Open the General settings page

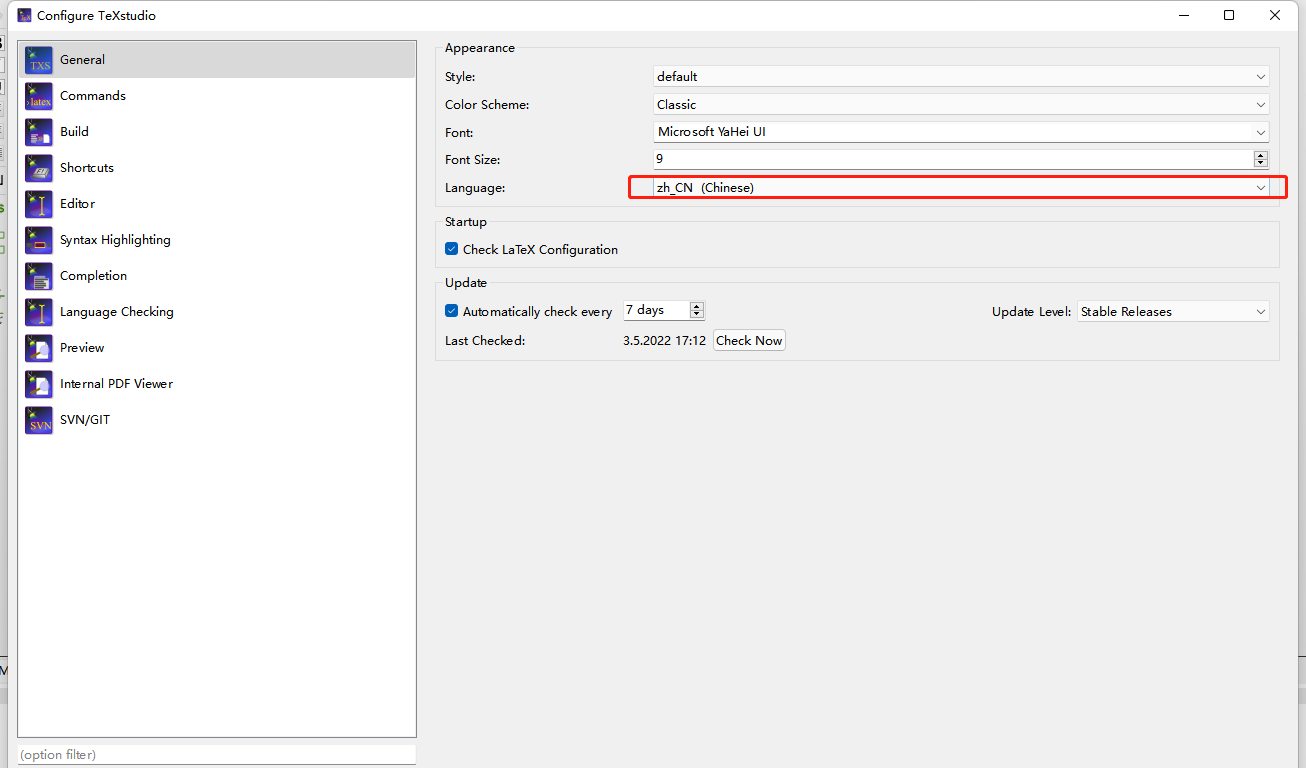(x=217, y=60)
